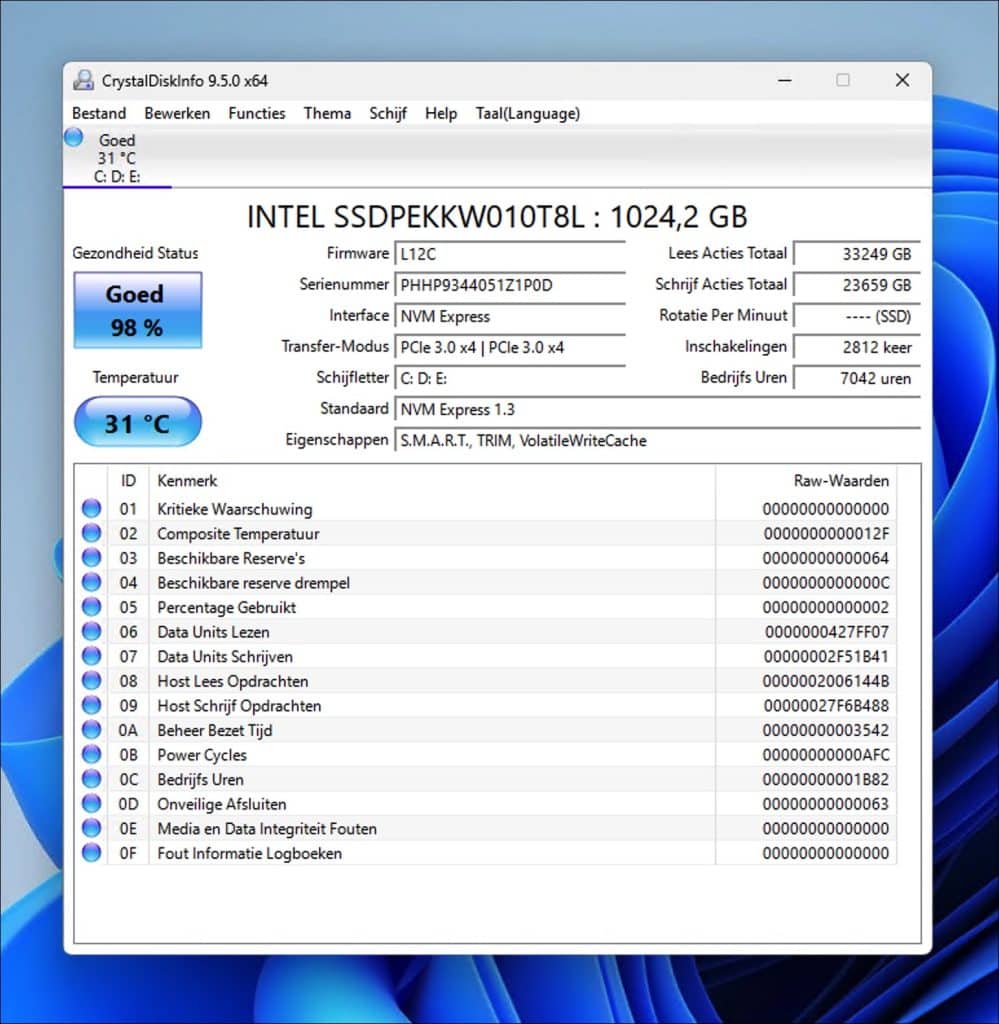999x1024 pixels.
Task: Click the Rotatie Per Minuut value (SSD)
Action: [x=857, y=316]
